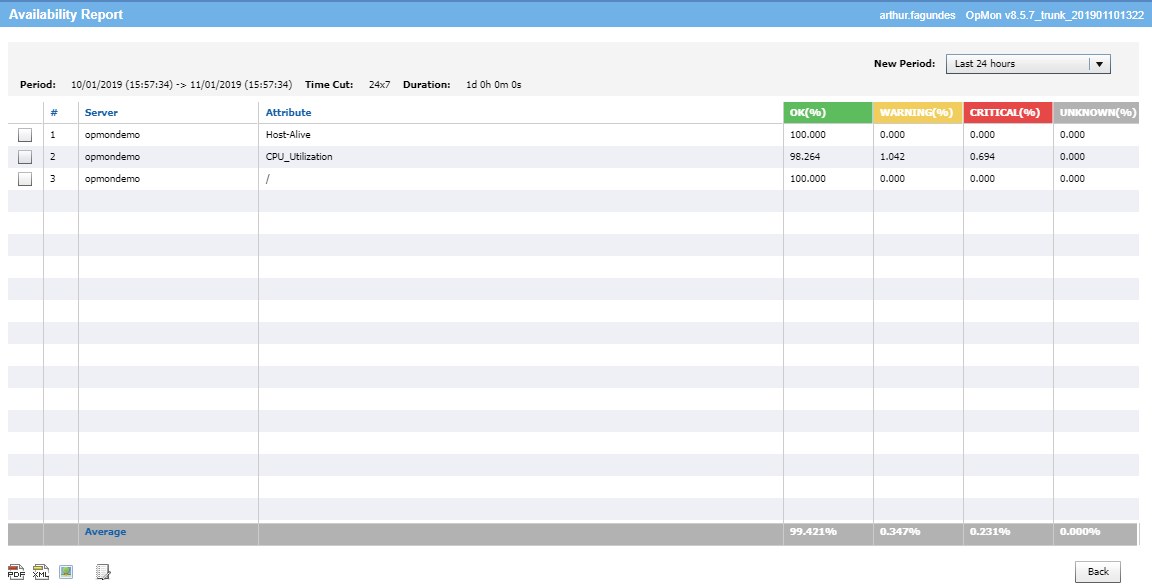Screen dimensions: 1152x588
Task: Save the report as an image
Action: 66,572
